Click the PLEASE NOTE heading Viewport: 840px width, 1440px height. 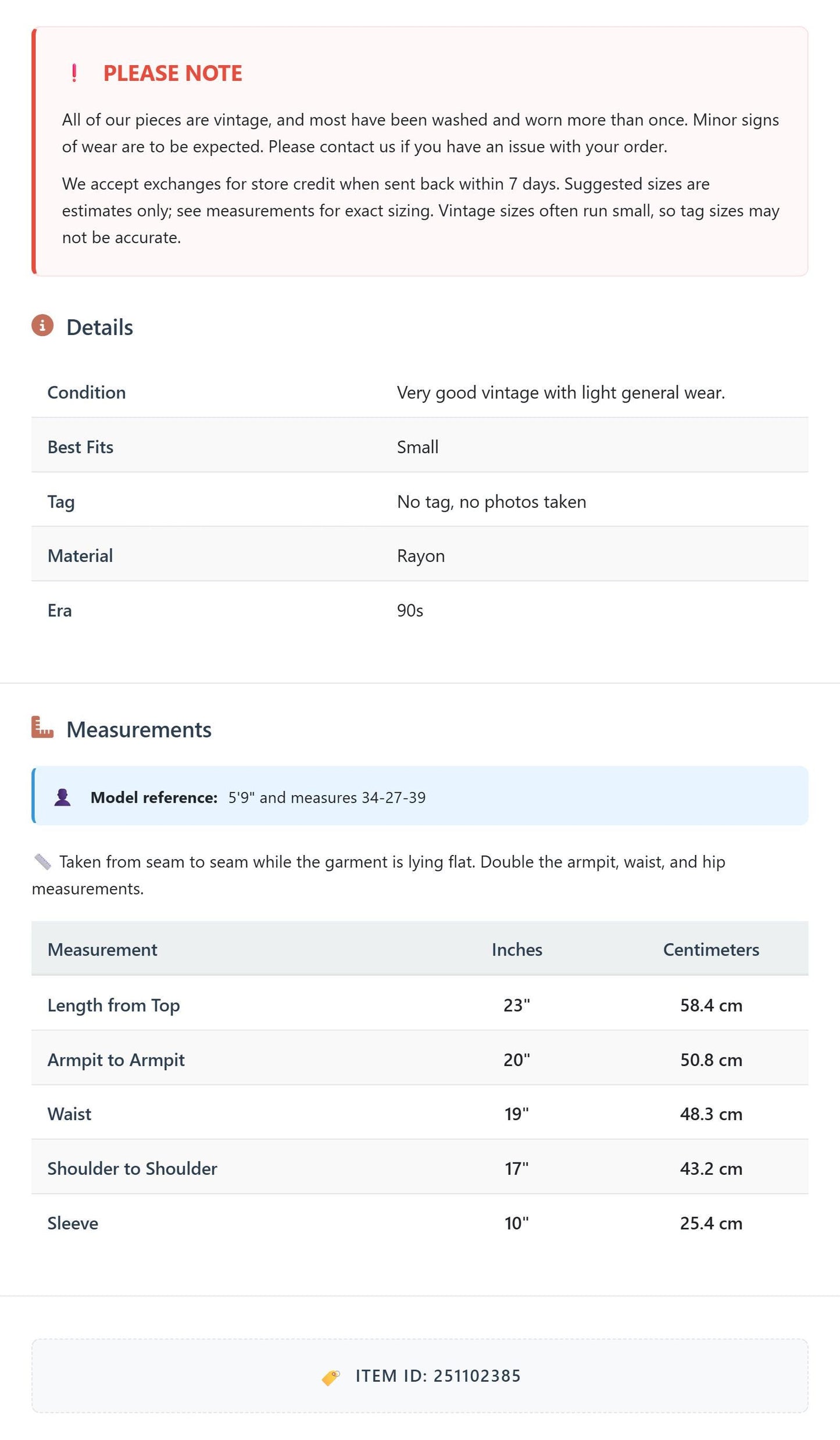coord(173,73)
